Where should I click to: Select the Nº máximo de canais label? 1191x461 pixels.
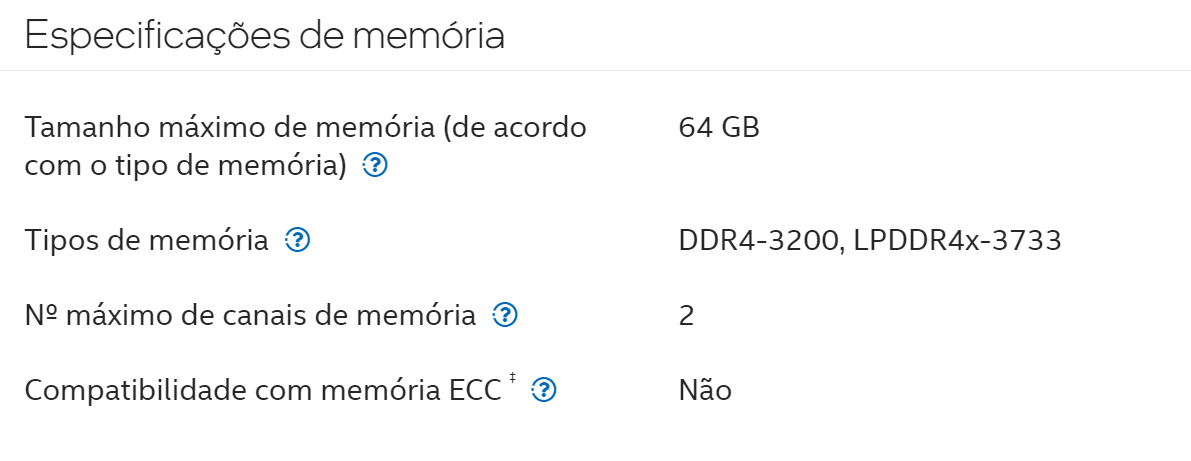tap(250, 314)
